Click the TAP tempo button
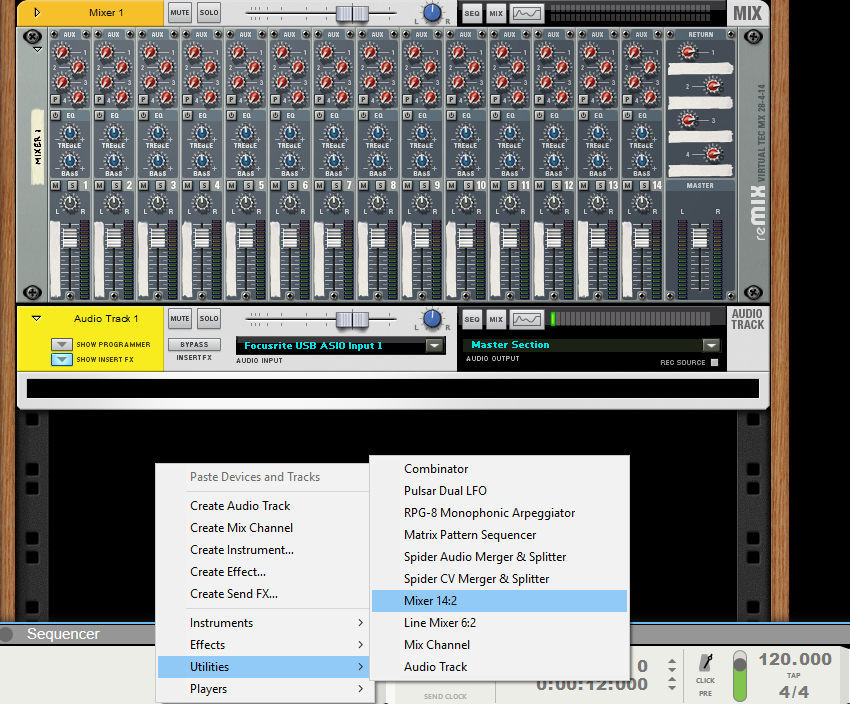 pyautogui.click(x=794, y=675)
